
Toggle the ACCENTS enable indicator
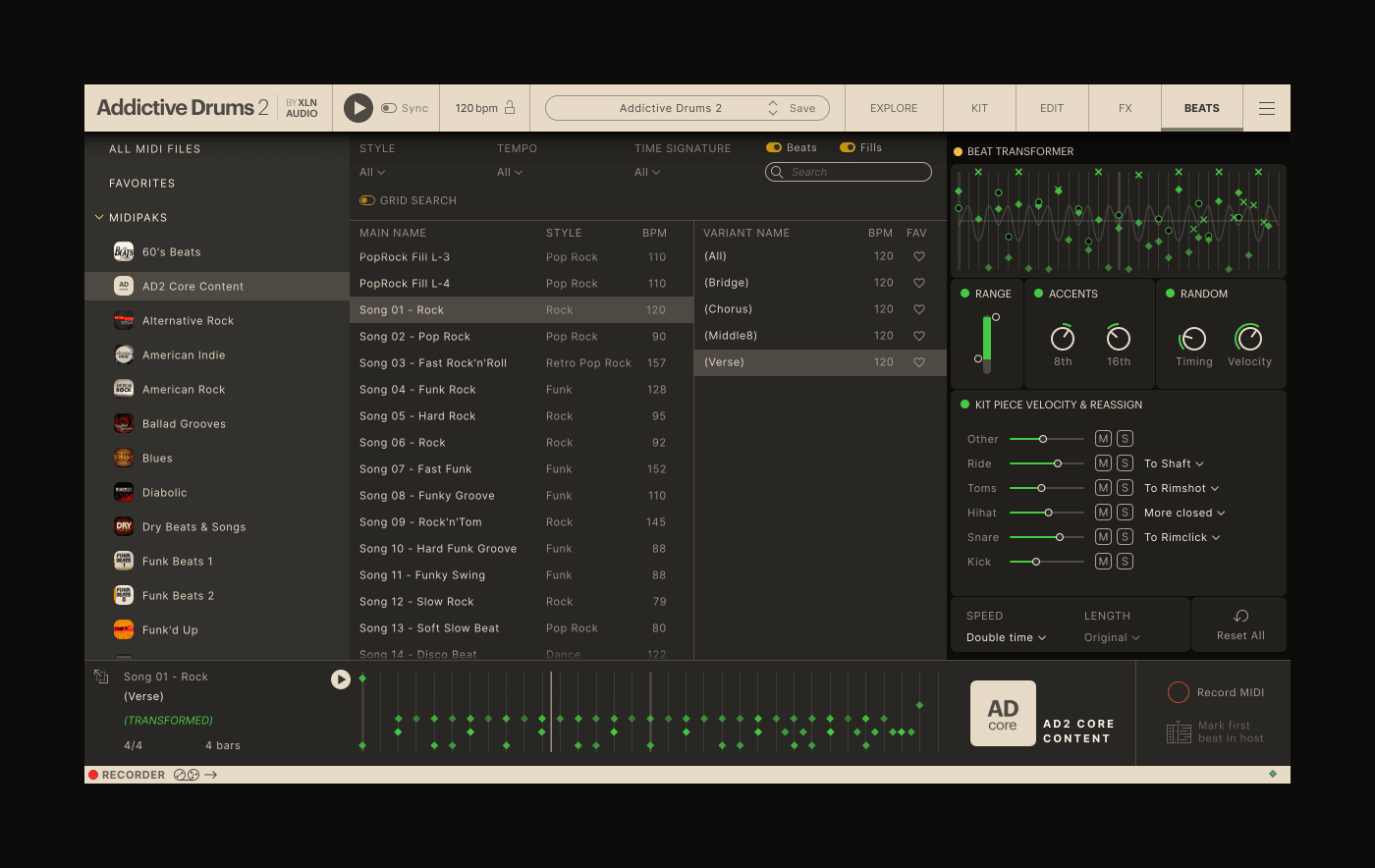click(1039, 294)
